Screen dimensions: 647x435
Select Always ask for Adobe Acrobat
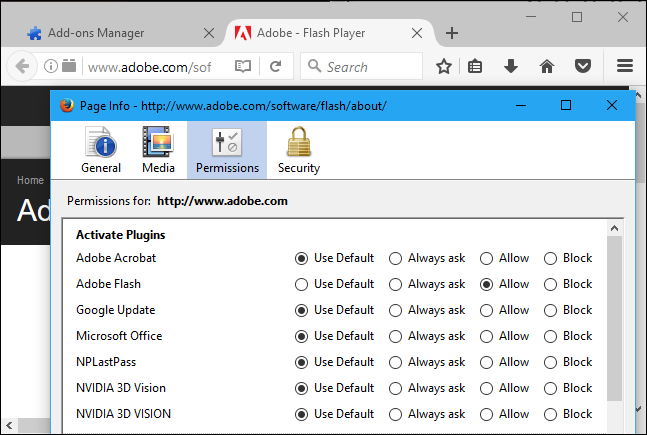[396, 258]
